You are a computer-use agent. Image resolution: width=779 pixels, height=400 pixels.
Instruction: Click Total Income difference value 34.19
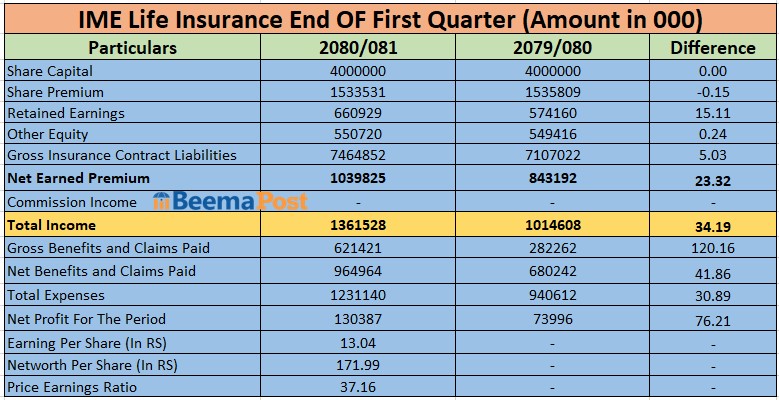712,226
